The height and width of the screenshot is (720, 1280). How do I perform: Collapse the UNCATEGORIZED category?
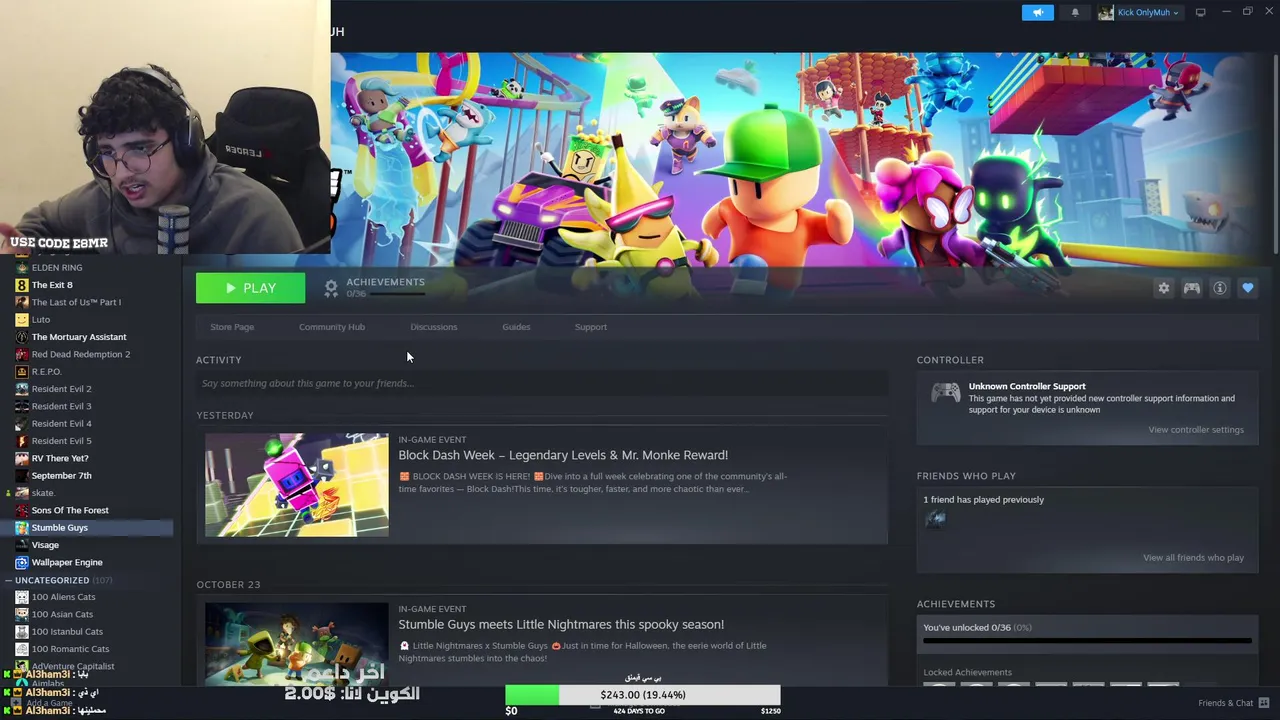(8, 580)
